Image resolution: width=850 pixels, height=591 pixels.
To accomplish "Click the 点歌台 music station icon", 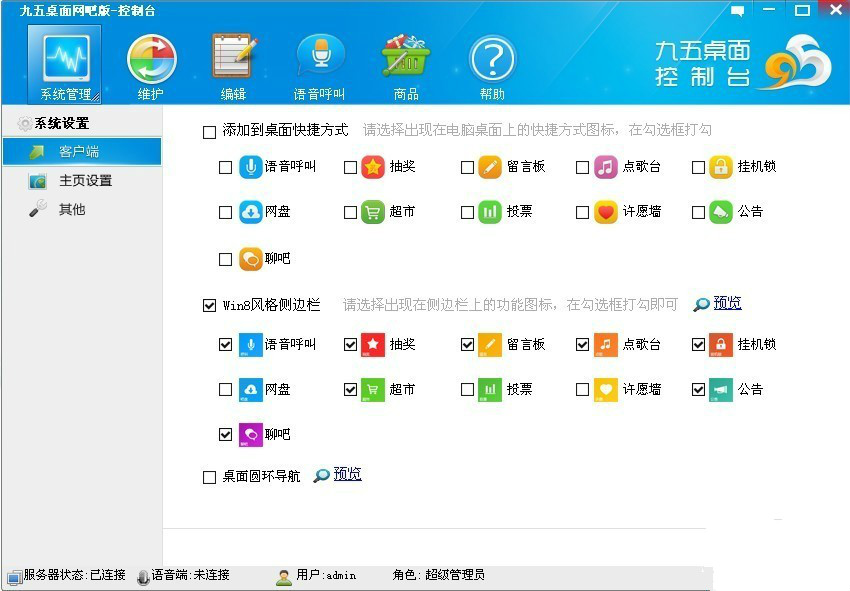I will point(607,167).
